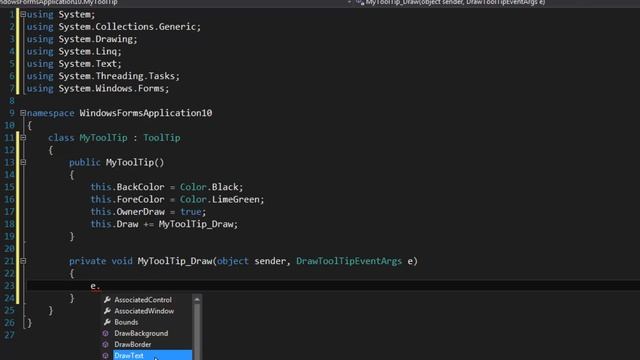Click 'true' keyword on line 17
The width and height of the screenshot is (640, 360).
click(x=191, y=212)
